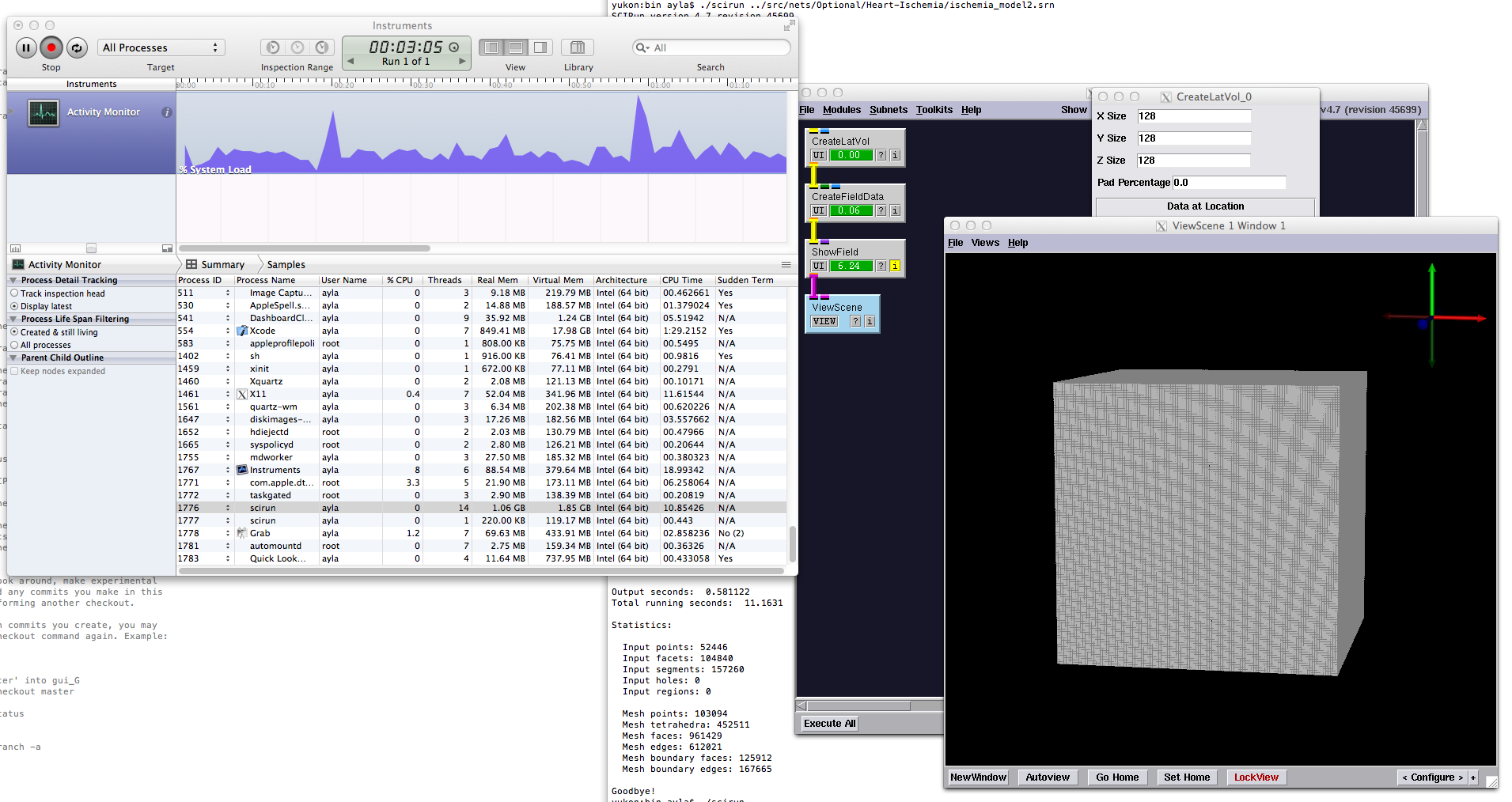The image size is (1512, 802).
Task: Click the NewWindow button
Action: 978,777
